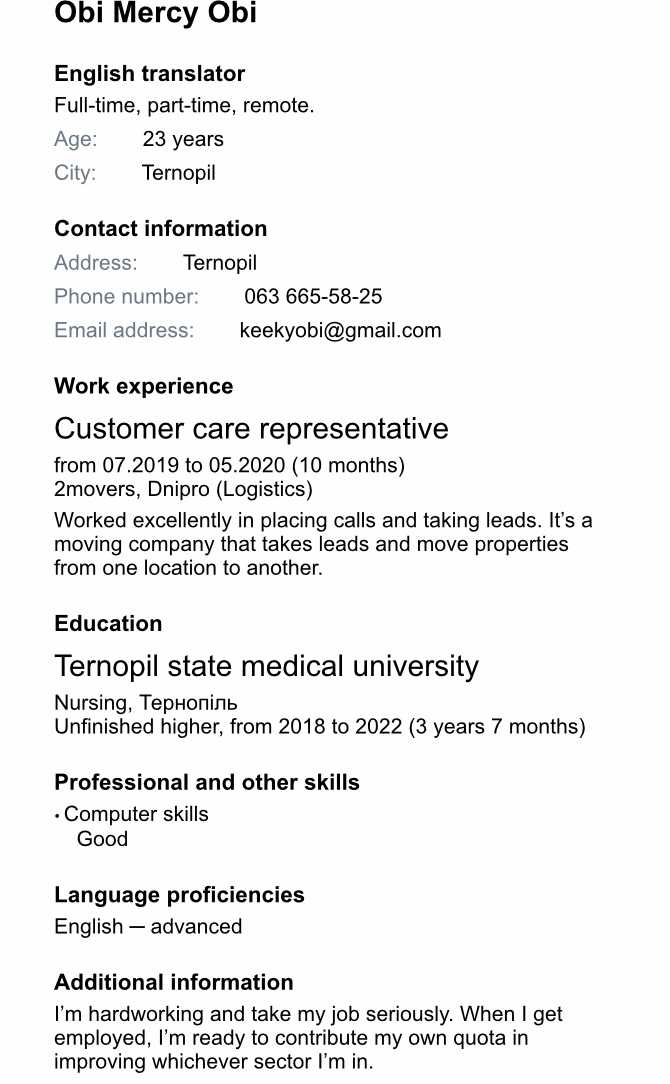The height and width of the screenshot is (1084, 670).
Task: Click the phone number 063 665-58-25
Action: pos(313,297)
